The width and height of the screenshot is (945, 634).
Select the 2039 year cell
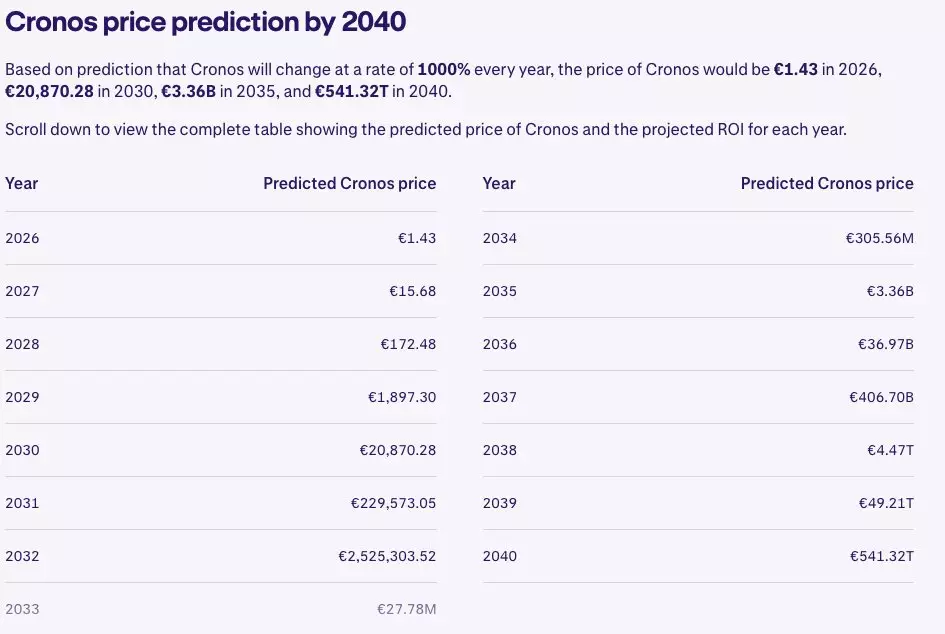point(499,503)
